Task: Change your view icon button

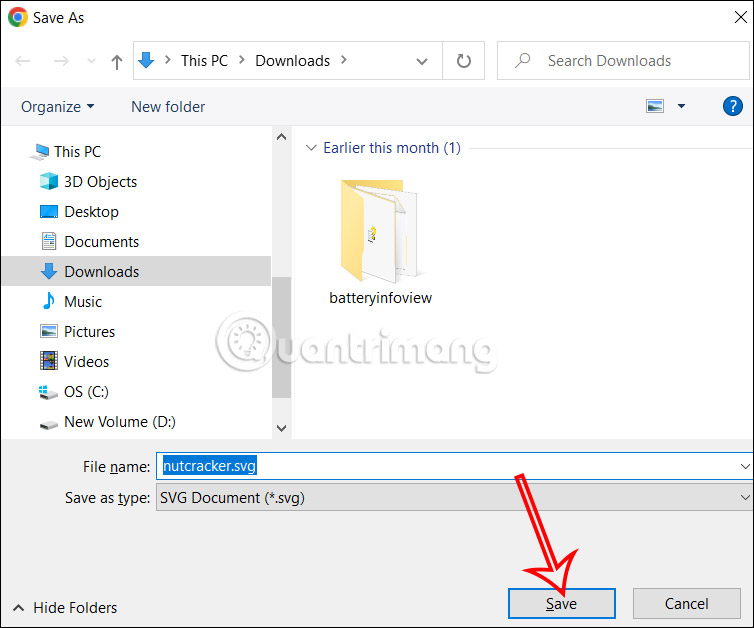Action: click(654, 106)
